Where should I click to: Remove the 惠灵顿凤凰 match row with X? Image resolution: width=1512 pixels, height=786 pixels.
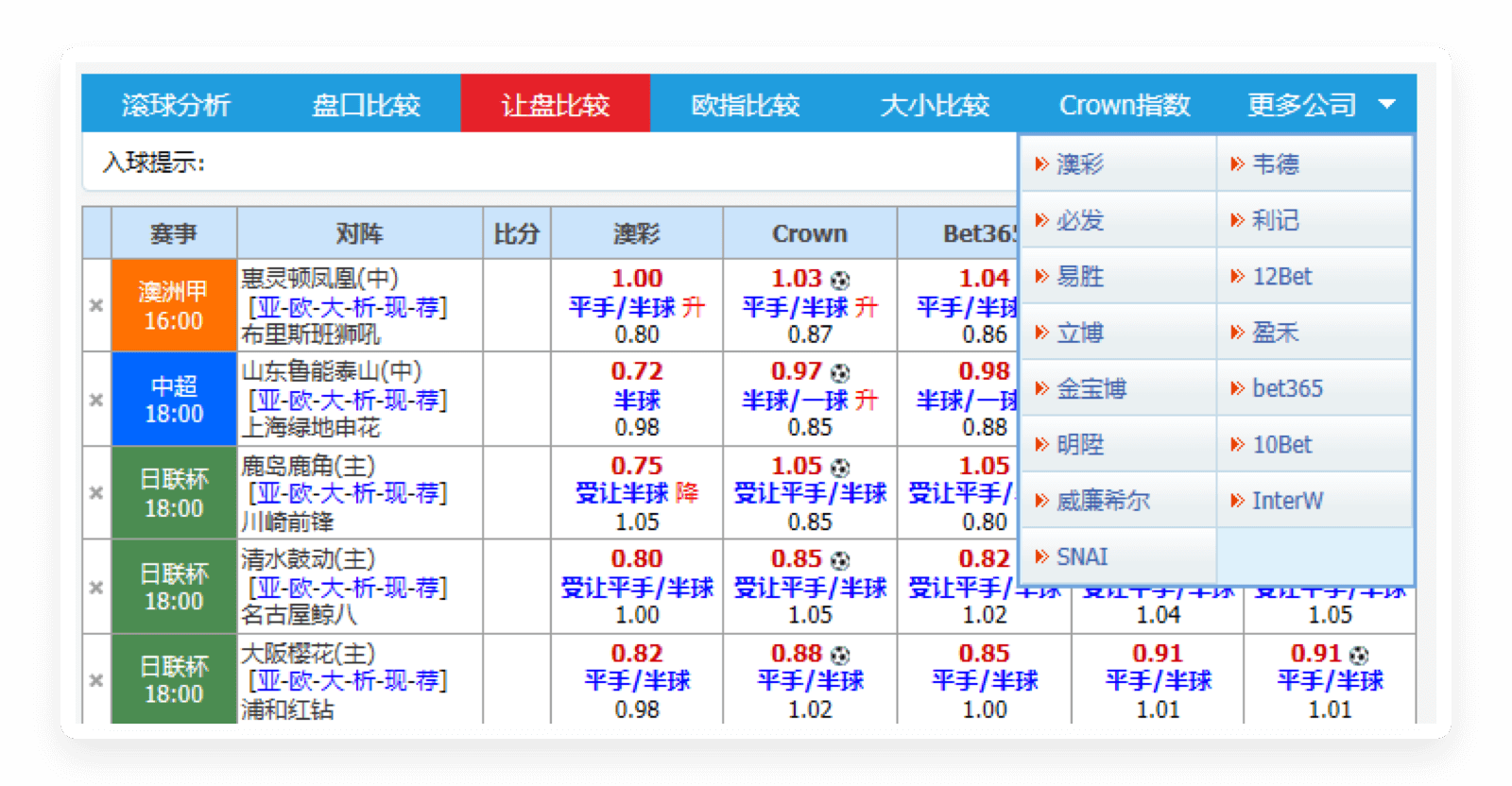point(96,305)
